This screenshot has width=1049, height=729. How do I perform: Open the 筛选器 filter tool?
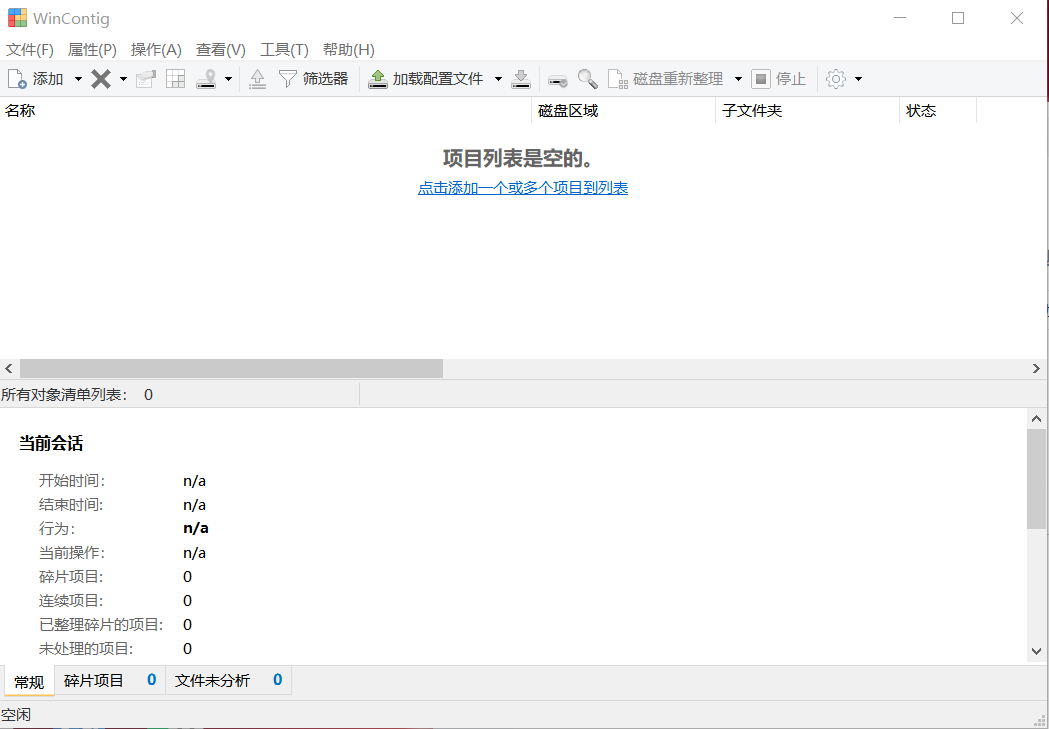click(x=313, y=79)
